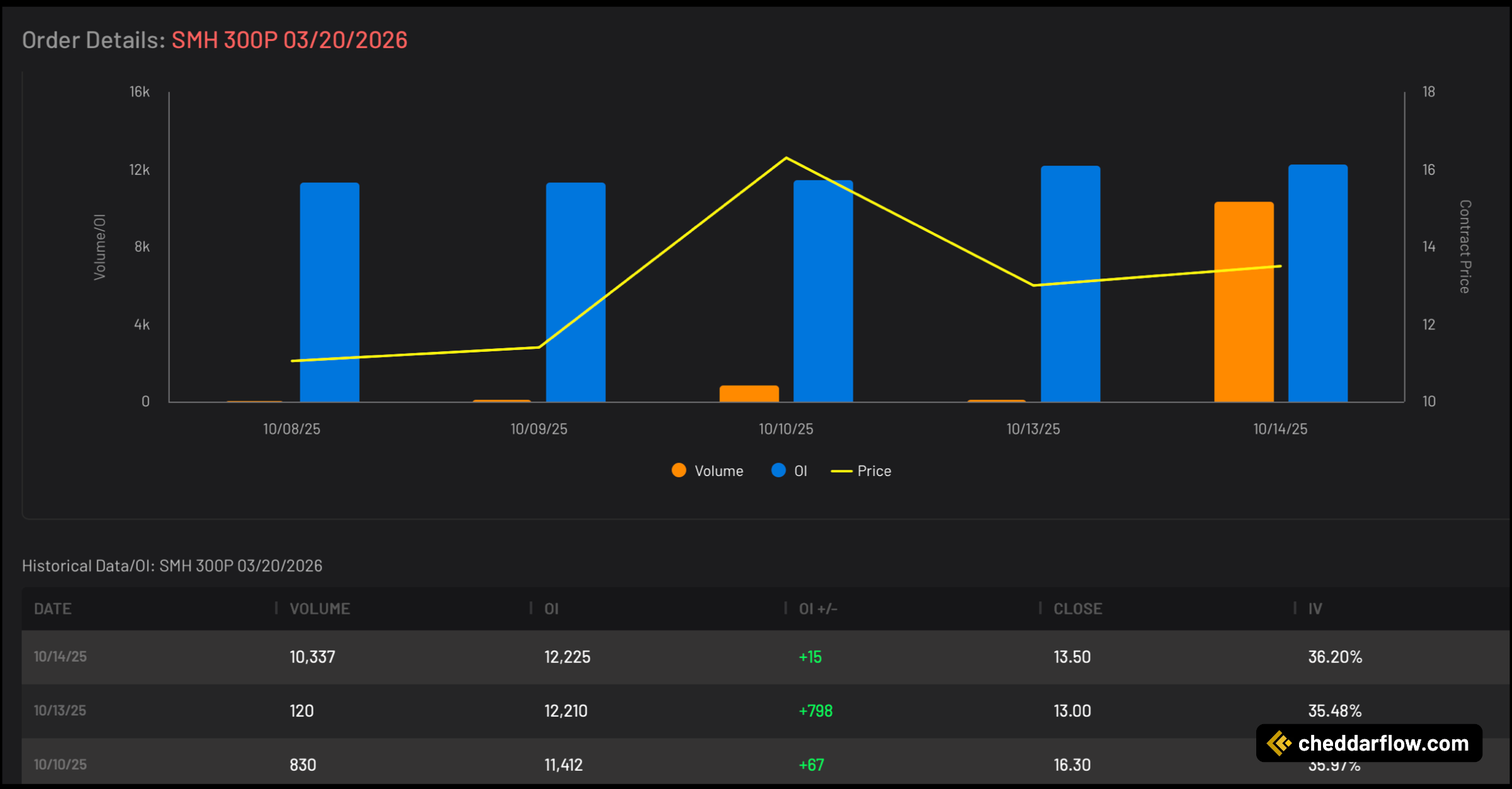Screen dimensions: 1512x789
Task: Click the 10/10/25 date table cell
Action: 60,764
